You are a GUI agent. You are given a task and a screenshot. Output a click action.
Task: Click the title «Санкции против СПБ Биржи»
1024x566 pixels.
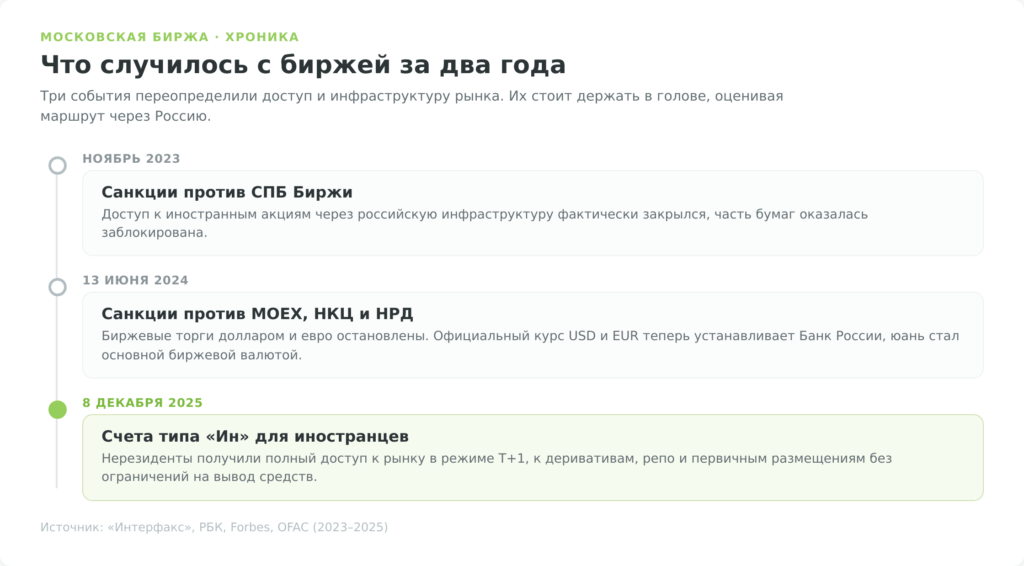227,192
